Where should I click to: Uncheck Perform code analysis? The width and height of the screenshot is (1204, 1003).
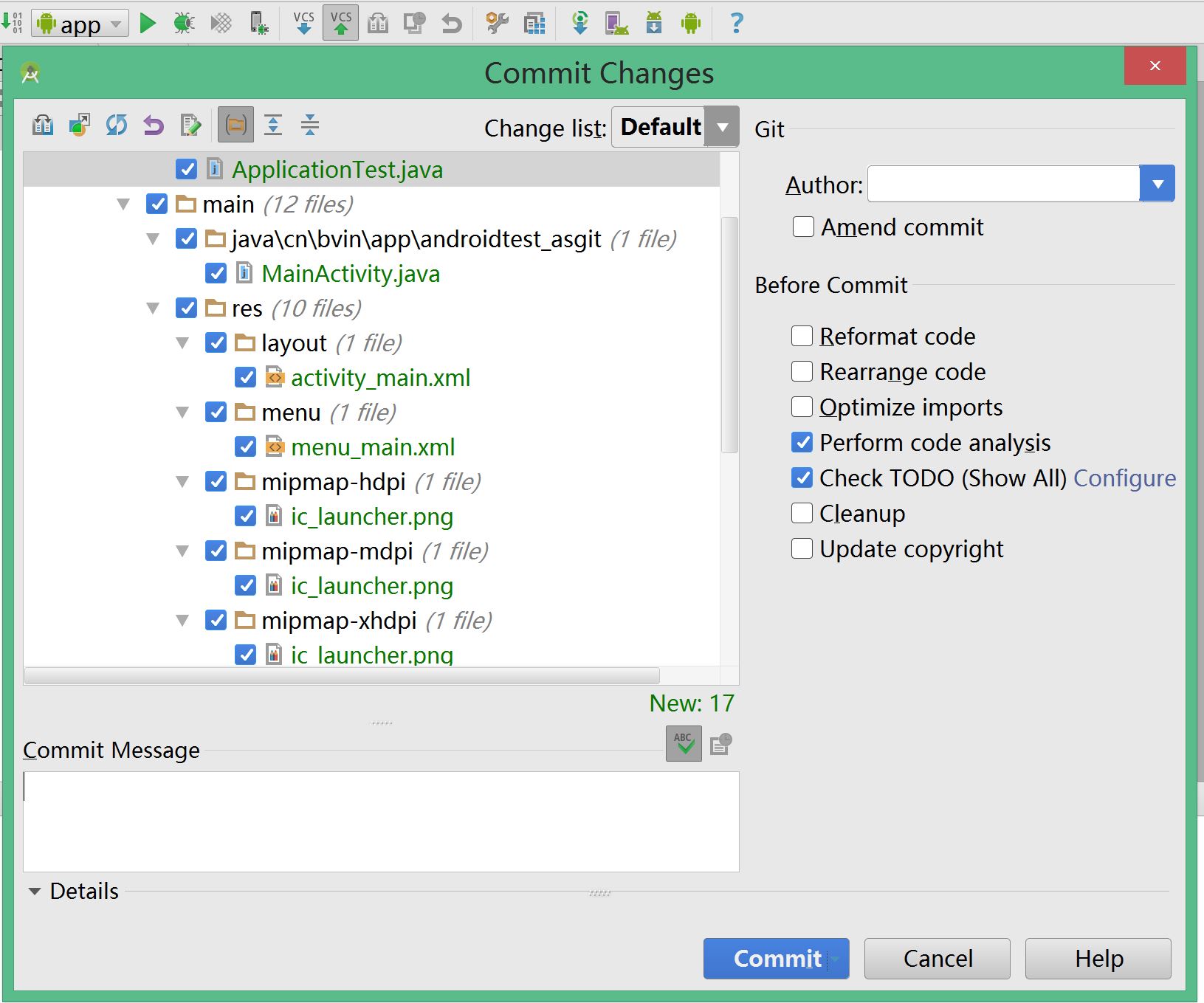point(802,443)
